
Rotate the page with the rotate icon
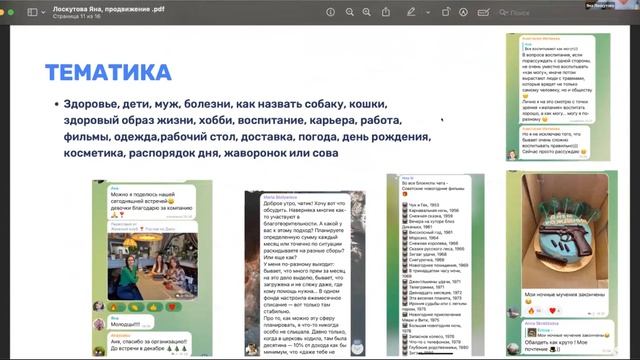[446, 12]
